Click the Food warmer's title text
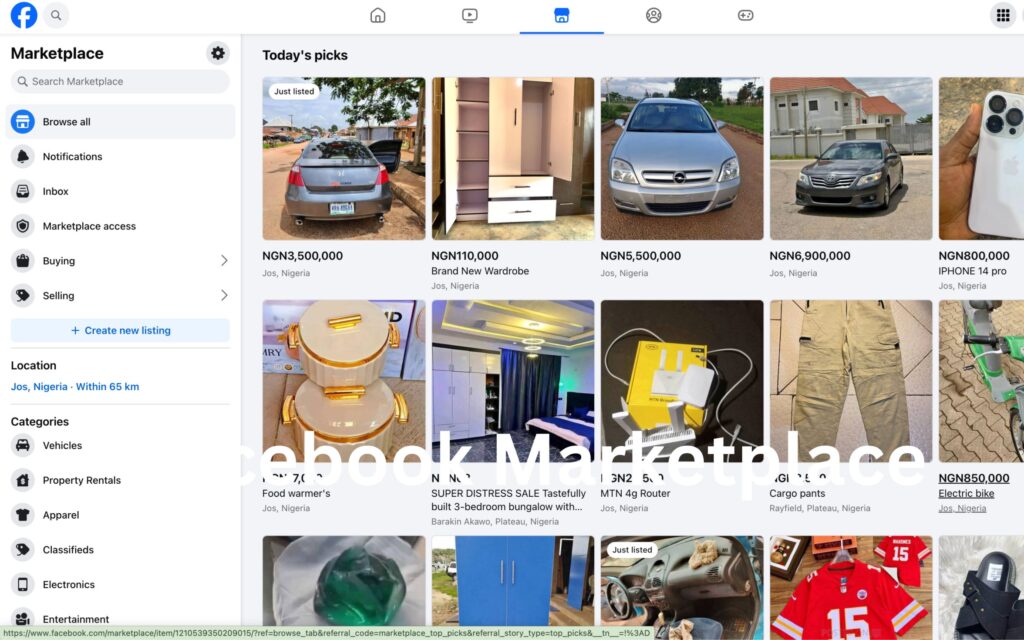The image size is (1024, 640). [x=296, y=494]
